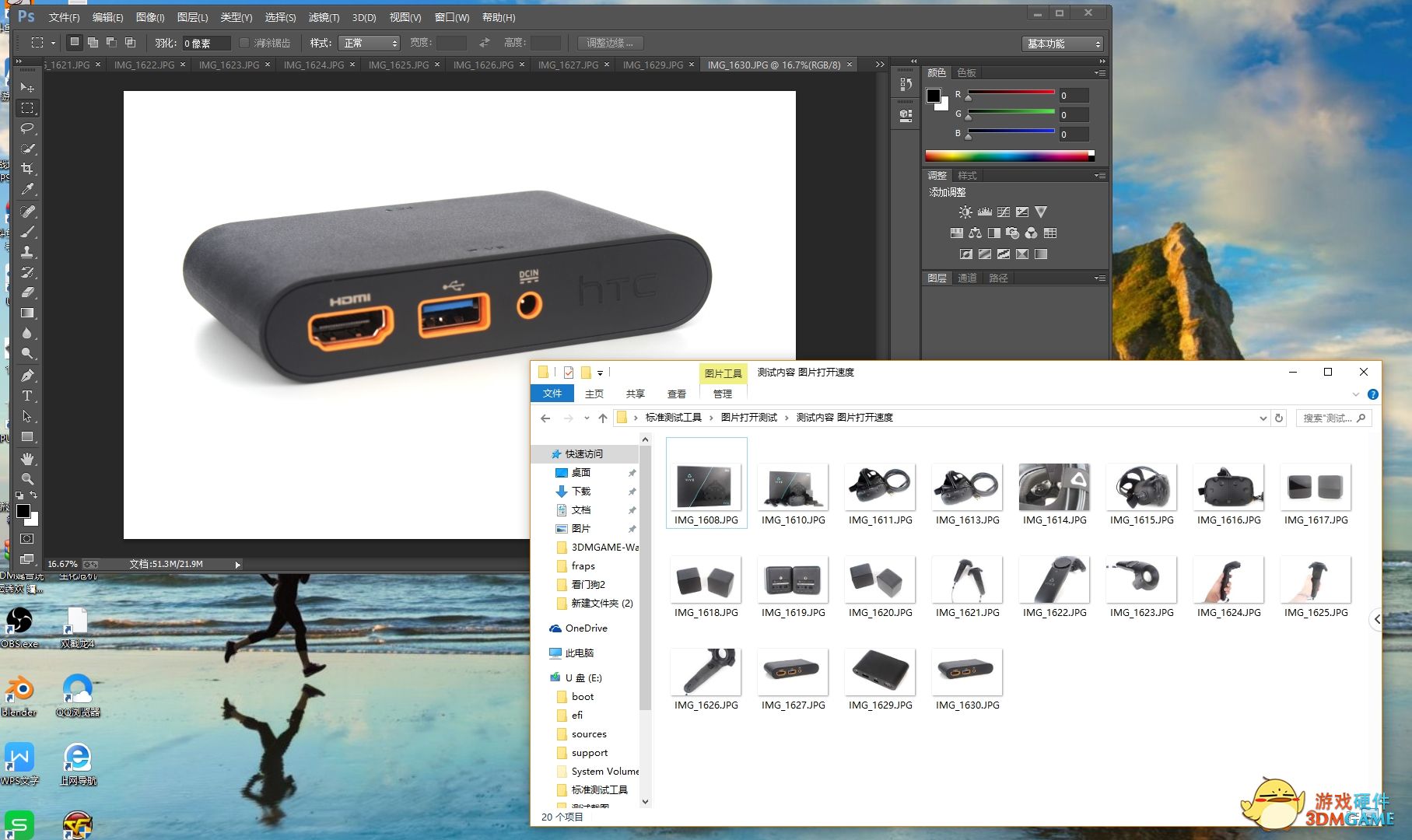The height and width of the screenshot is (840, 1412).
Task: Activate the Hand tool
Action: coord(27,459)
